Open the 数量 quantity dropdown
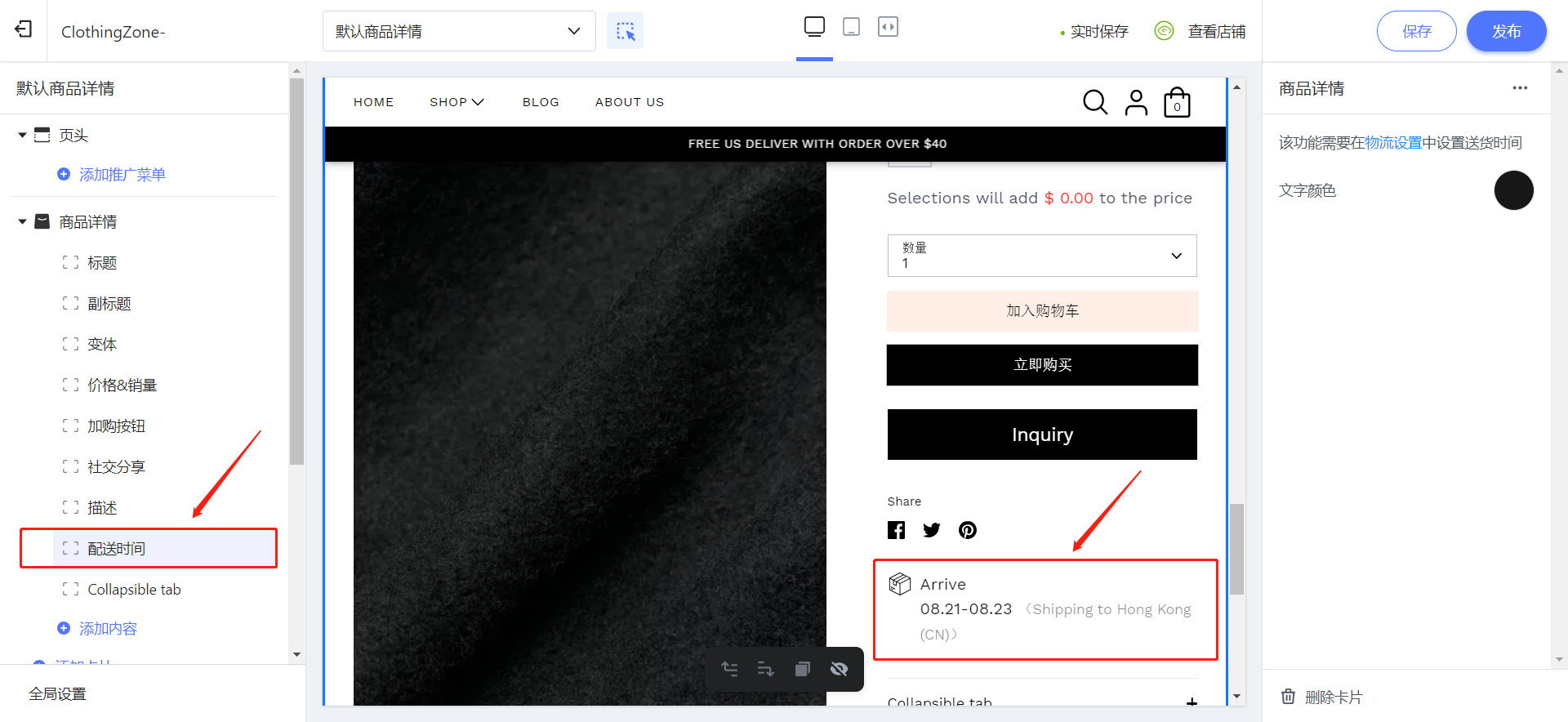The width and height of the screenshot is (1568, 722). pos(1042,256)
